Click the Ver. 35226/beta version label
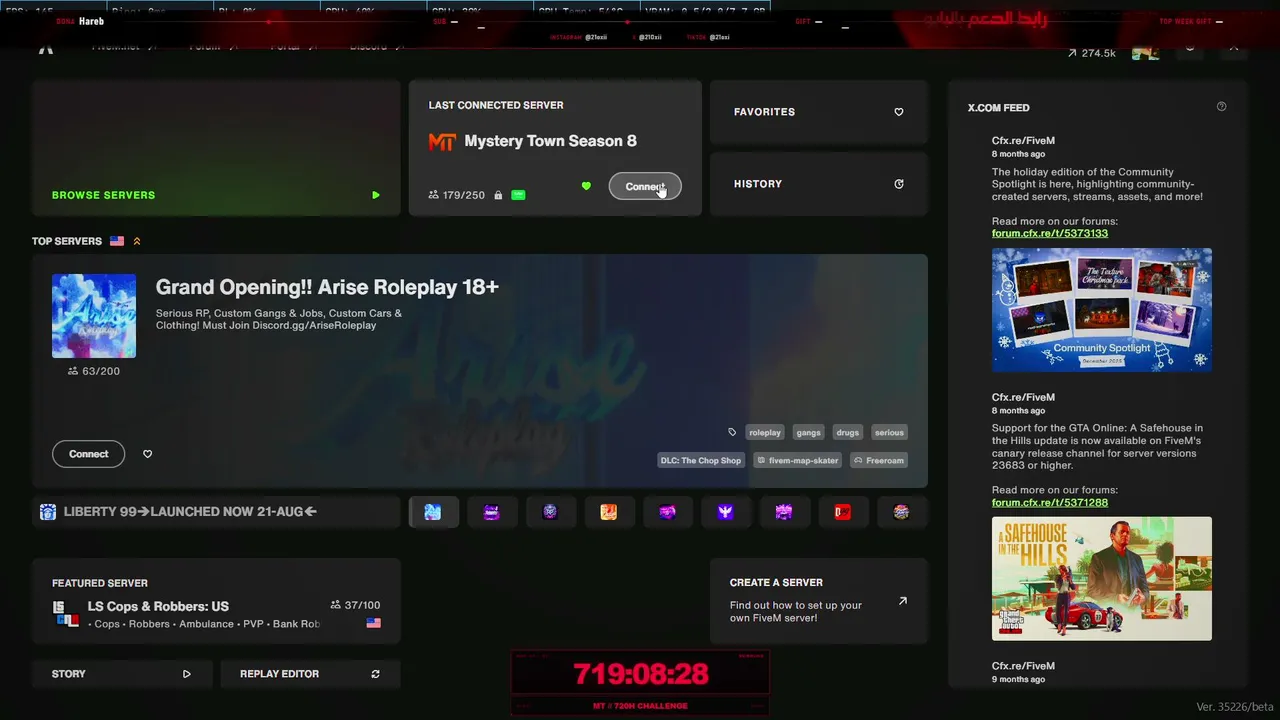 (1235, 707)
